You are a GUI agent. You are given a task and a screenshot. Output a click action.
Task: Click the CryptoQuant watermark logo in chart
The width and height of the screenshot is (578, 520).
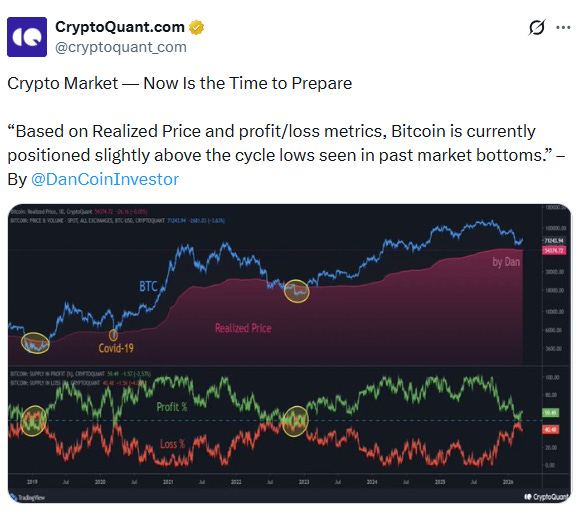pos(547,497)
